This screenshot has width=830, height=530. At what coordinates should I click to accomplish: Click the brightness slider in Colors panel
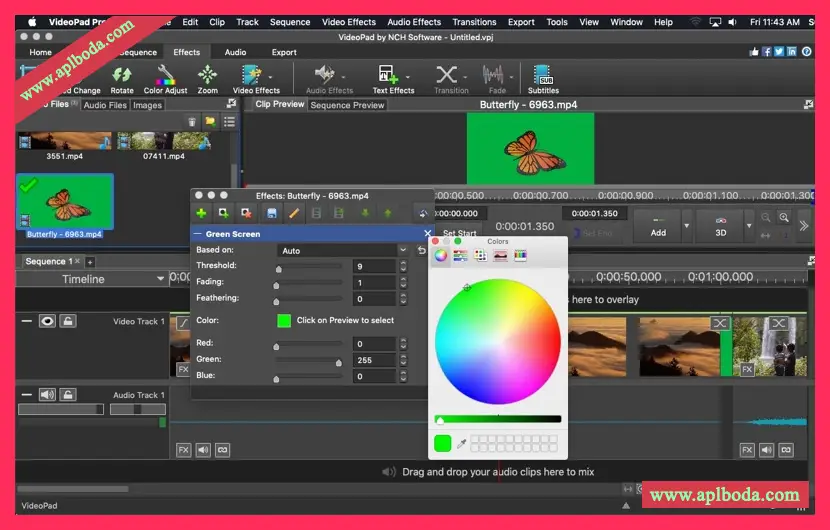(x=498, y=419)
